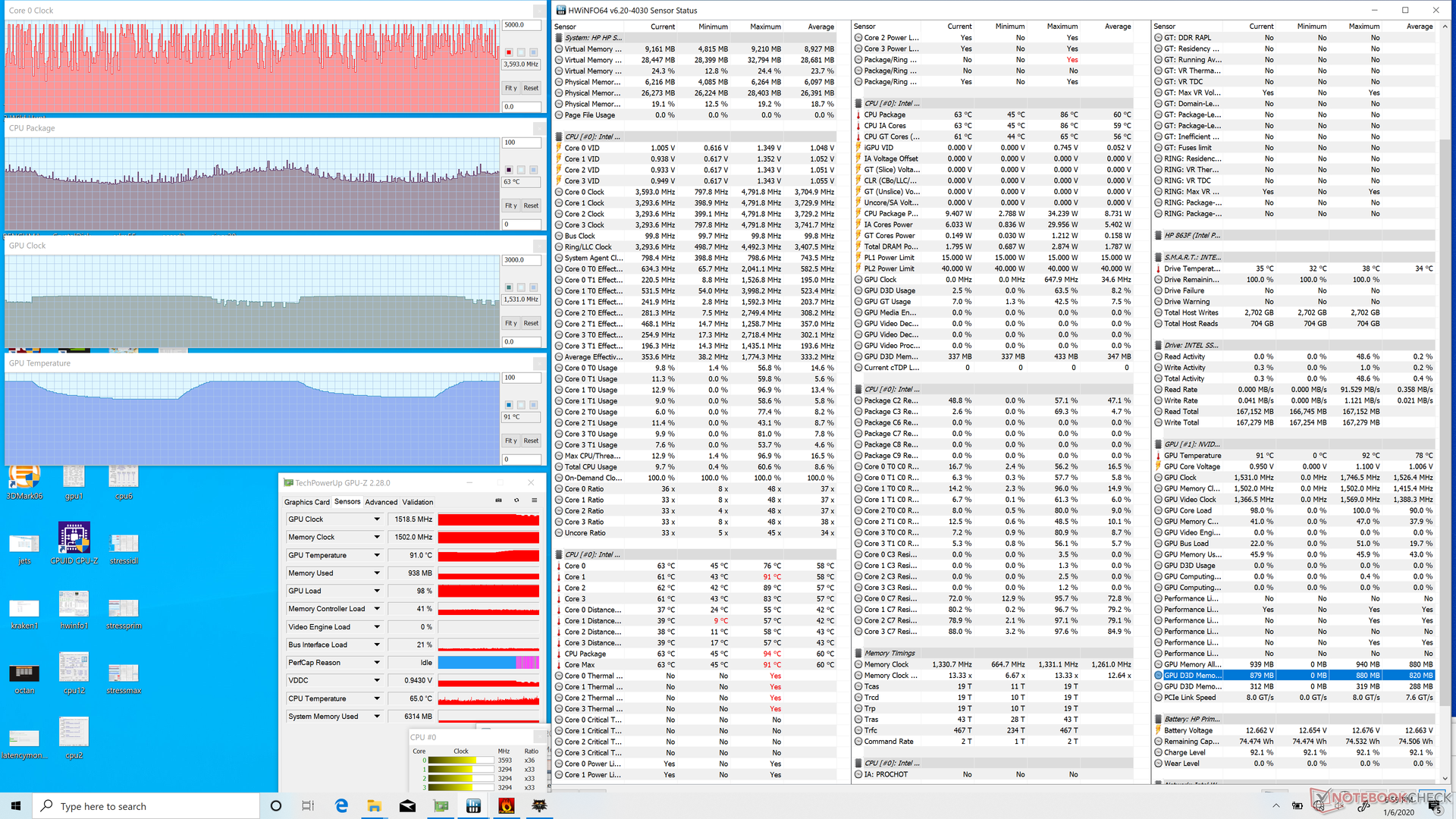Click GPU-Z screenshot camera icon
Viewport: 1456px width, 819px height.
(x=498, y=500)
